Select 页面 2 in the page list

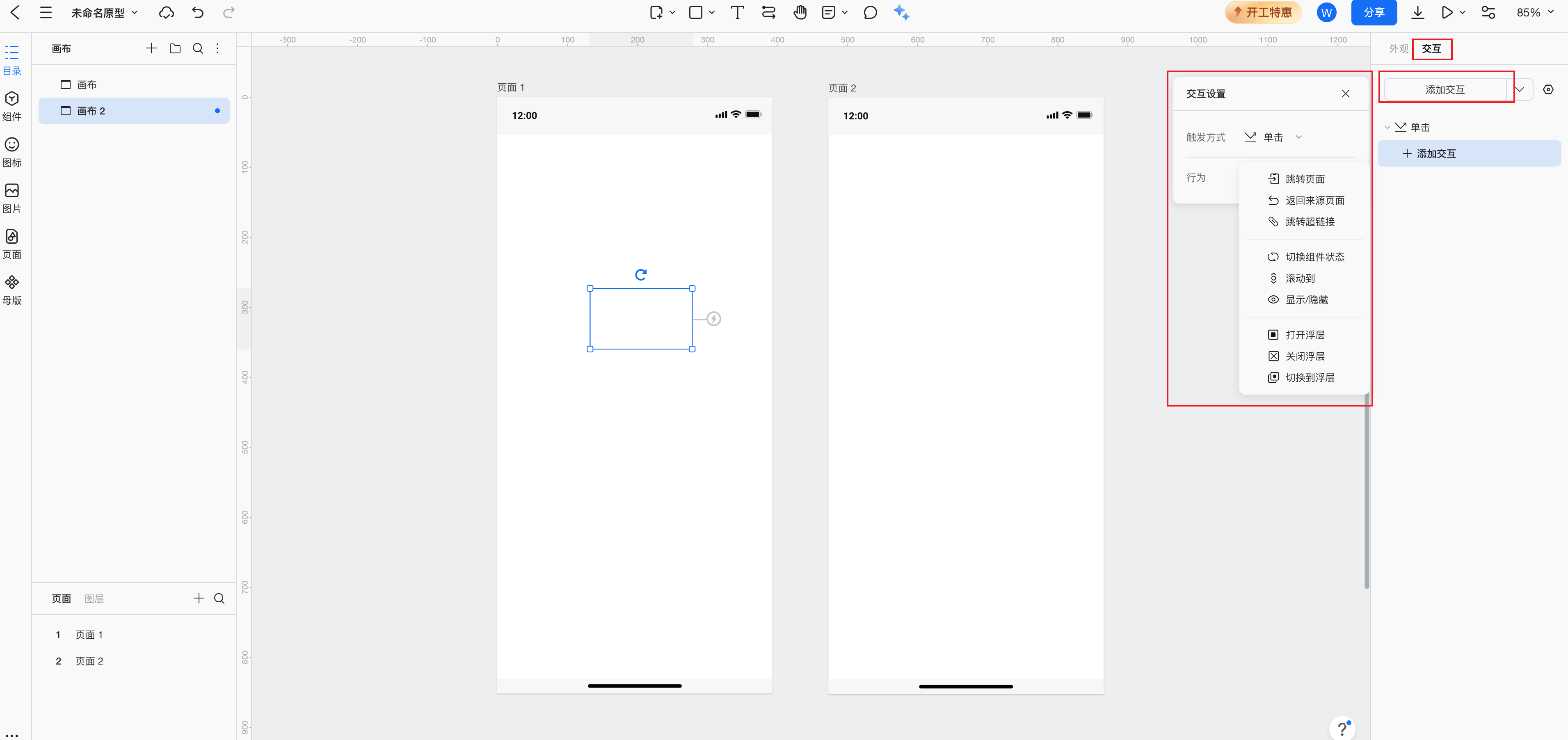click(x=134, y=661)
